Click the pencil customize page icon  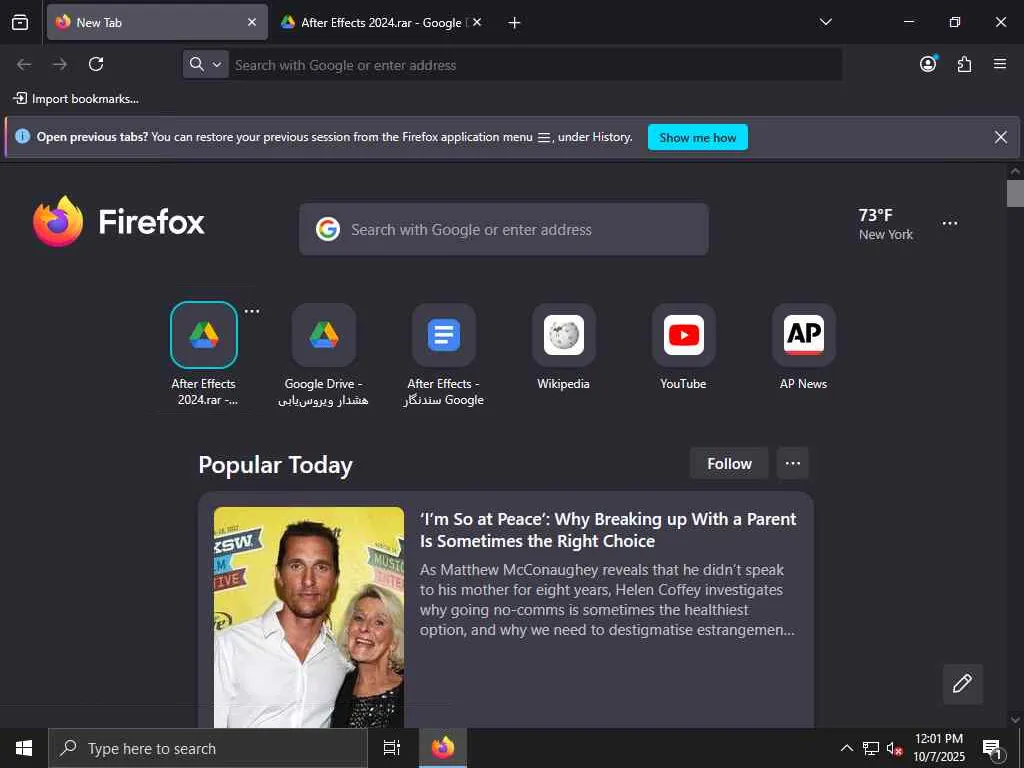[x=963, y=684]
